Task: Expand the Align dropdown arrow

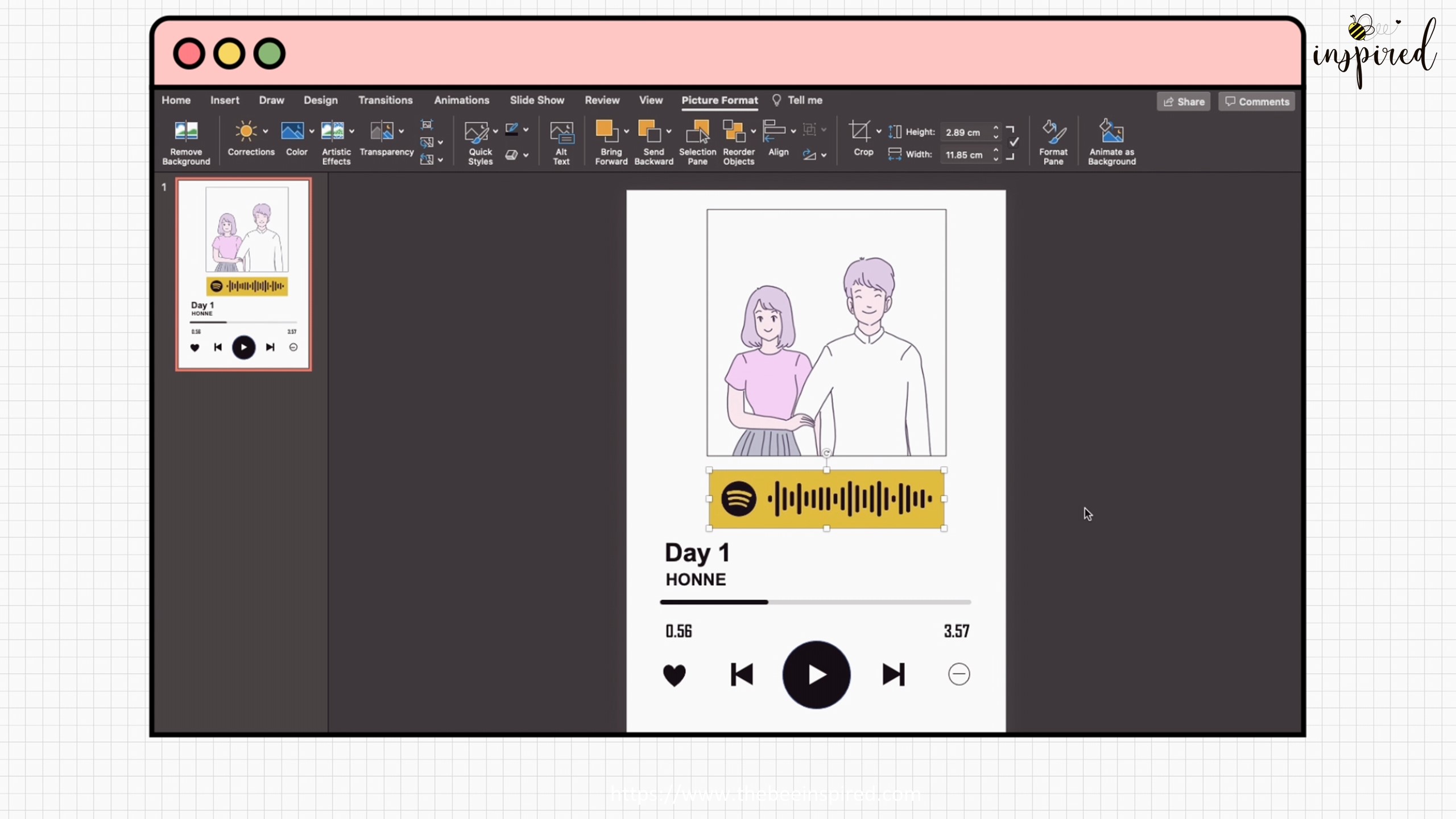Action: 793,131
